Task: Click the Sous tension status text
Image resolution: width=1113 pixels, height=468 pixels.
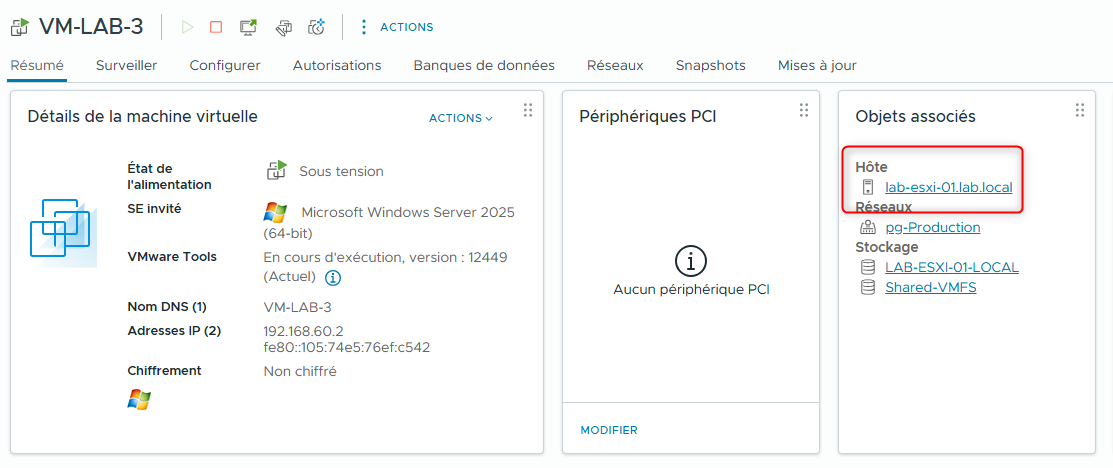Action: [341, 171]
